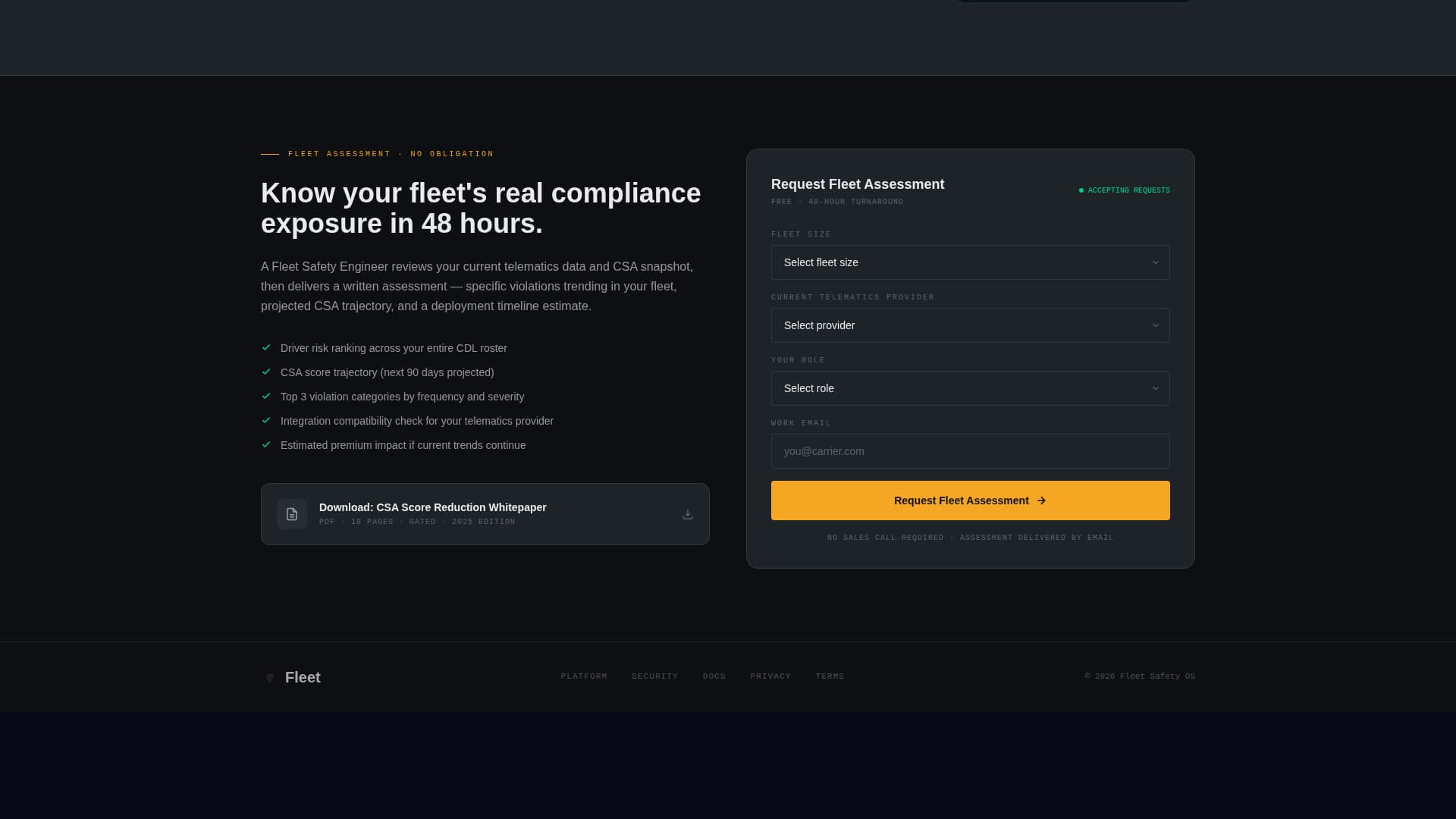This screenshot has width=1456, height=819.
Task: Open the Security footer link
Action: (x=655, y=676)
